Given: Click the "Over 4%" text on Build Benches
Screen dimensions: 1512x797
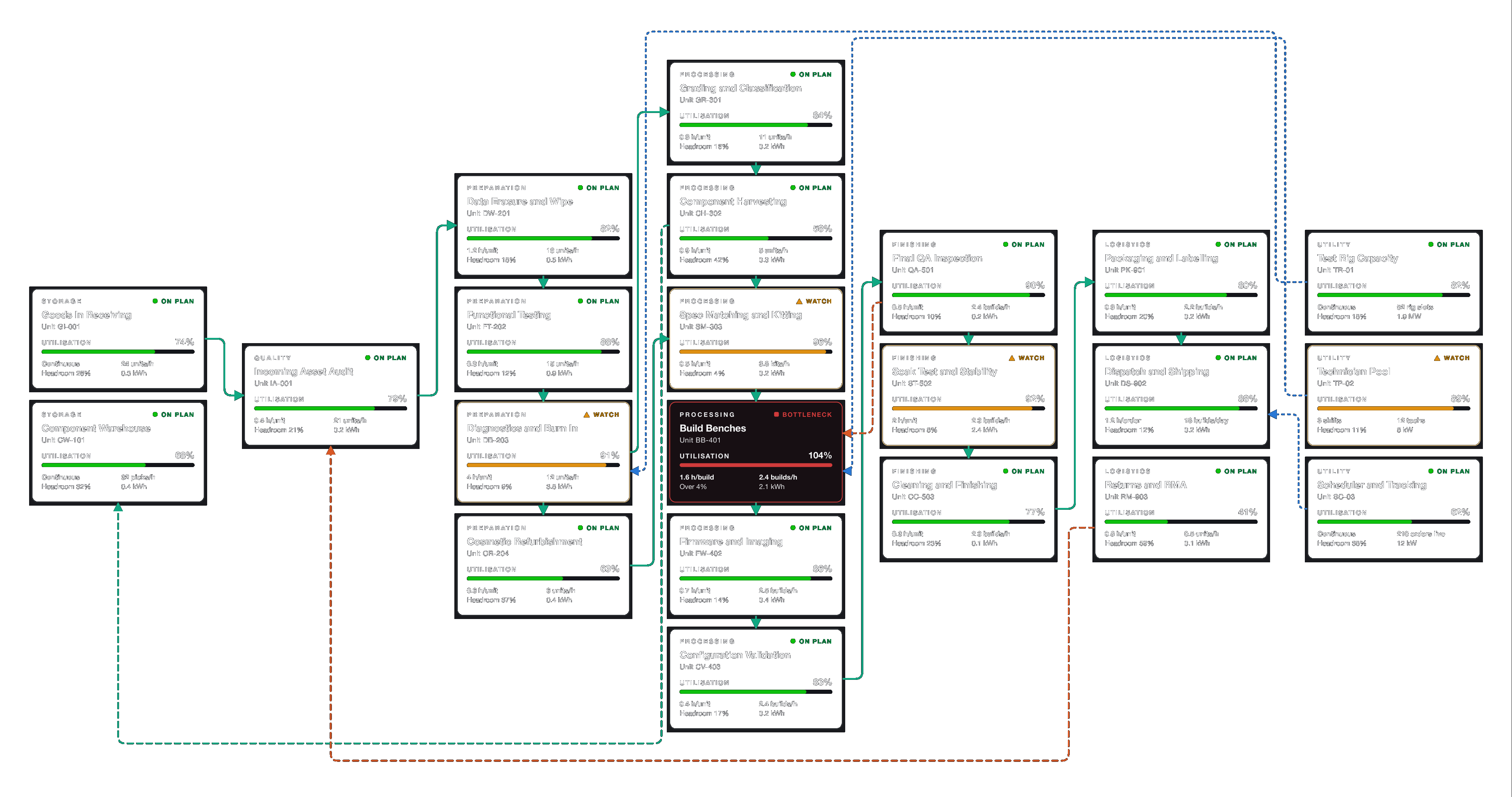Looking at the screenshot, I should click(x=692, y=486).
